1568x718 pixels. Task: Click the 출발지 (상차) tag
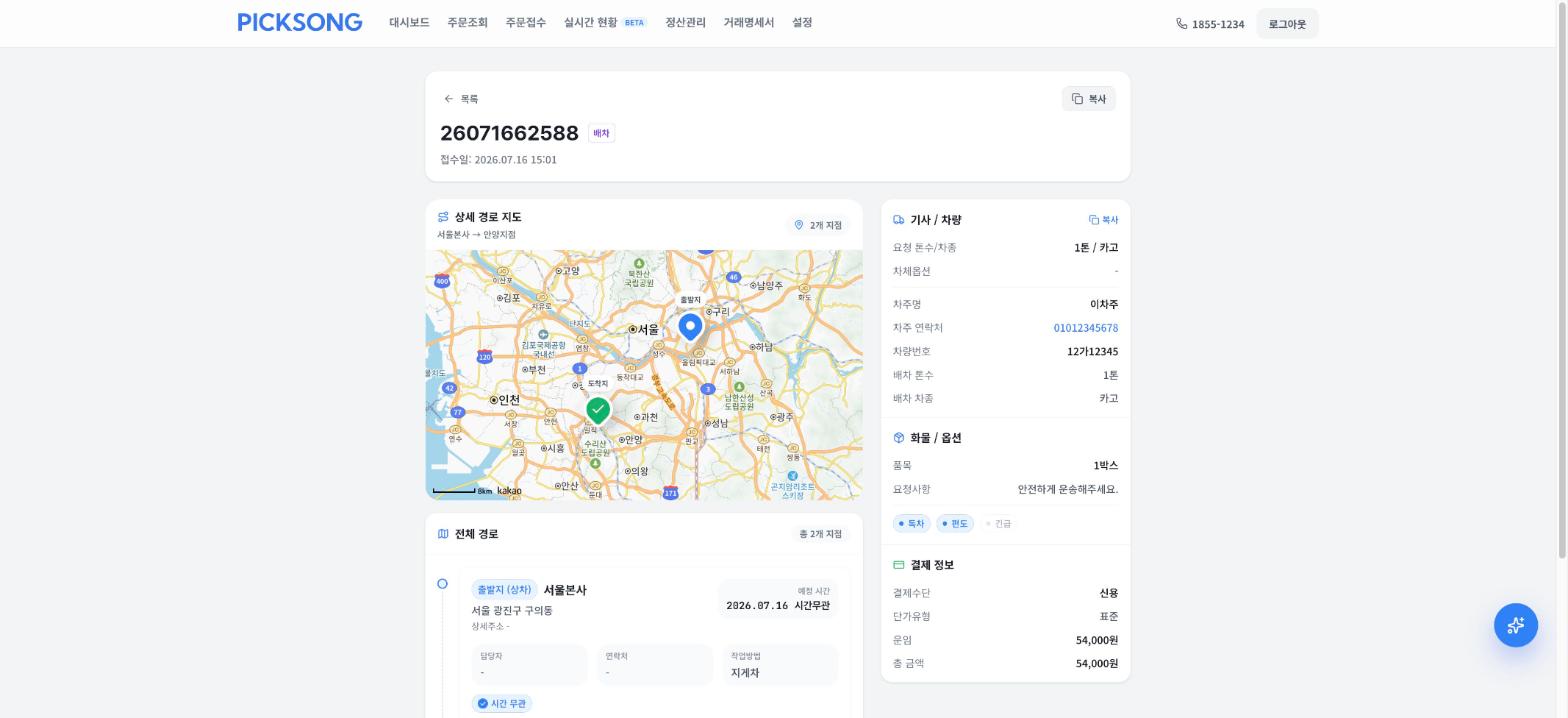tap(504, 590)
